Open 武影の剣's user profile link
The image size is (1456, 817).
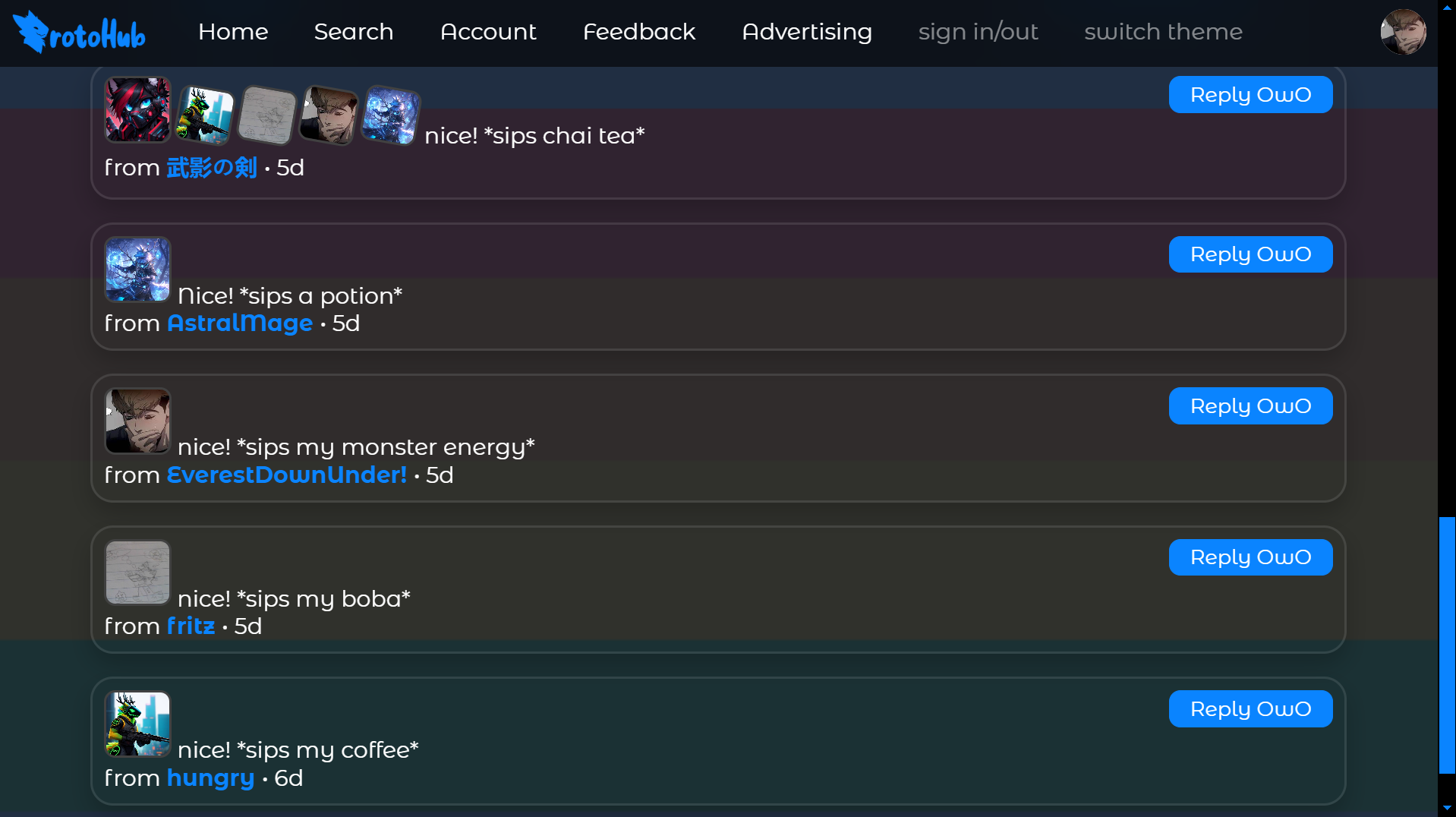click(212, 168)
